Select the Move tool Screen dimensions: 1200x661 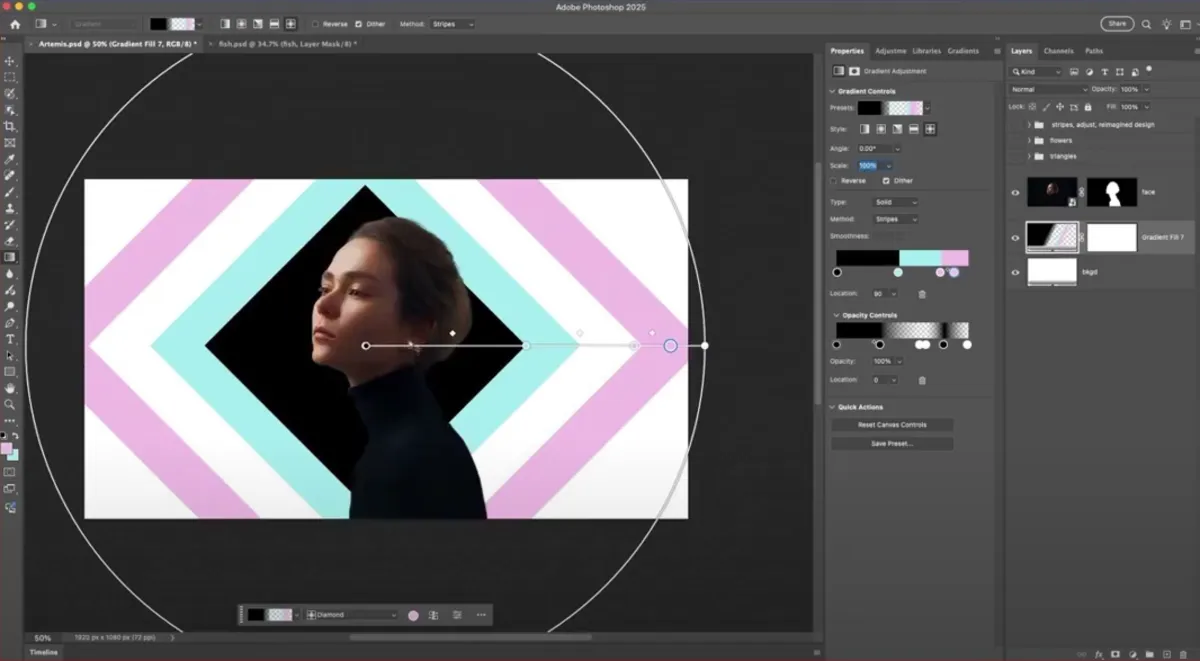11,61
